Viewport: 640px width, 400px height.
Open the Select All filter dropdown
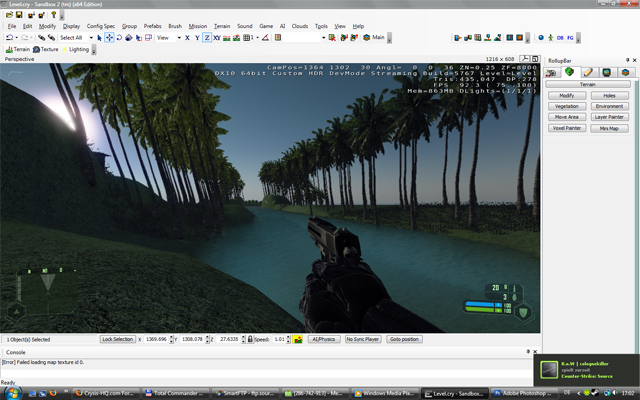(91, 38)
